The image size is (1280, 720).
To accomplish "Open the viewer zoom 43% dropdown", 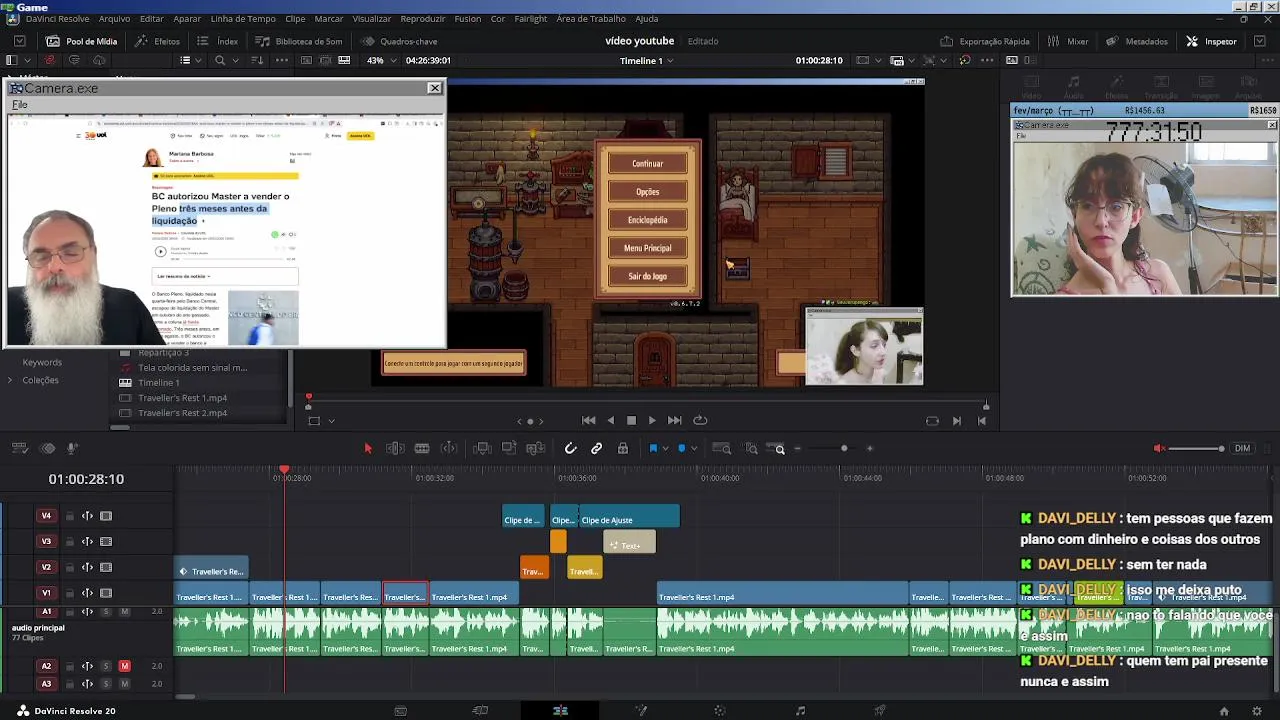I will [x=381, y=60].
